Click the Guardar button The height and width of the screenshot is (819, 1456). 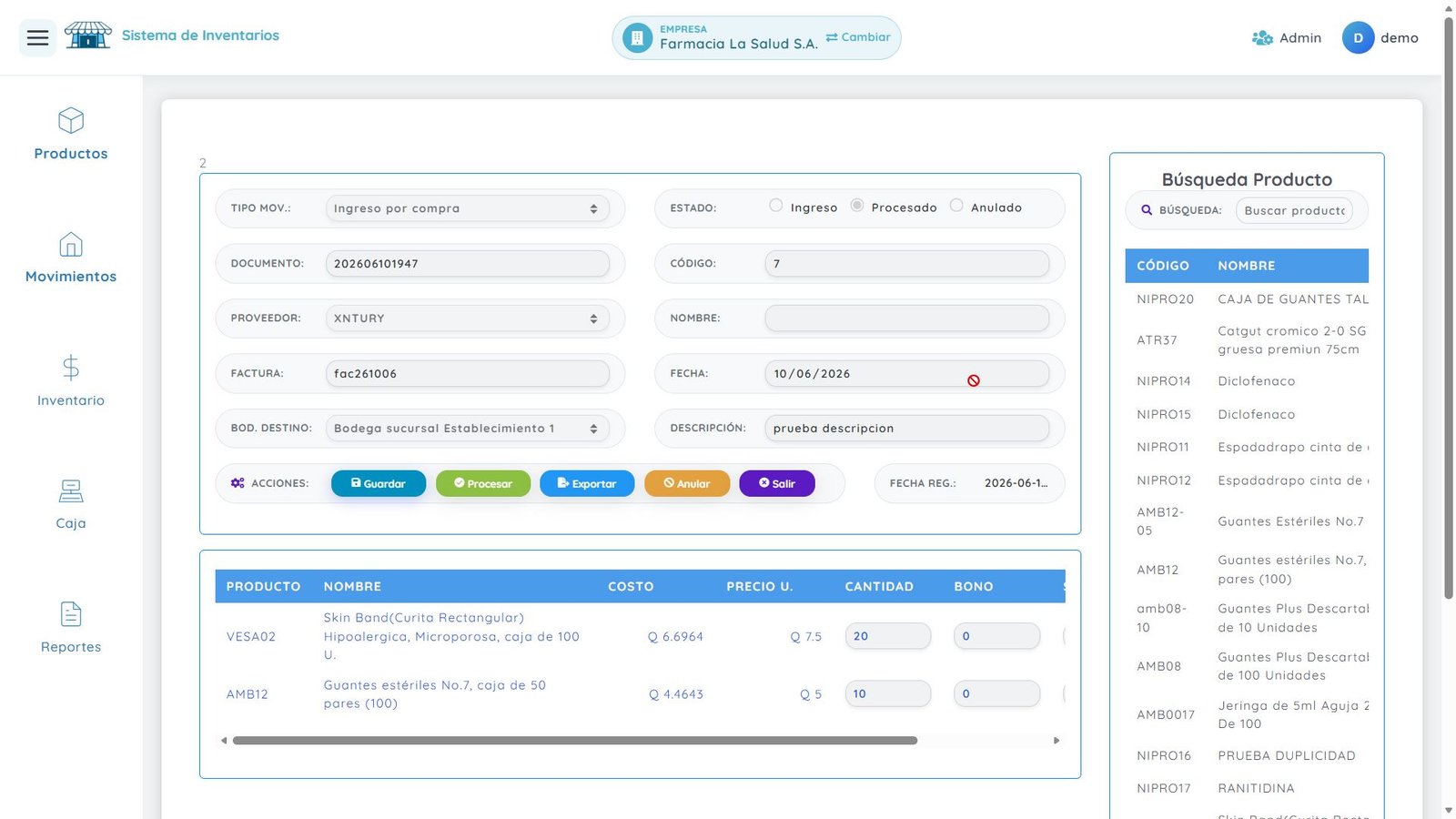click(379, 483)
